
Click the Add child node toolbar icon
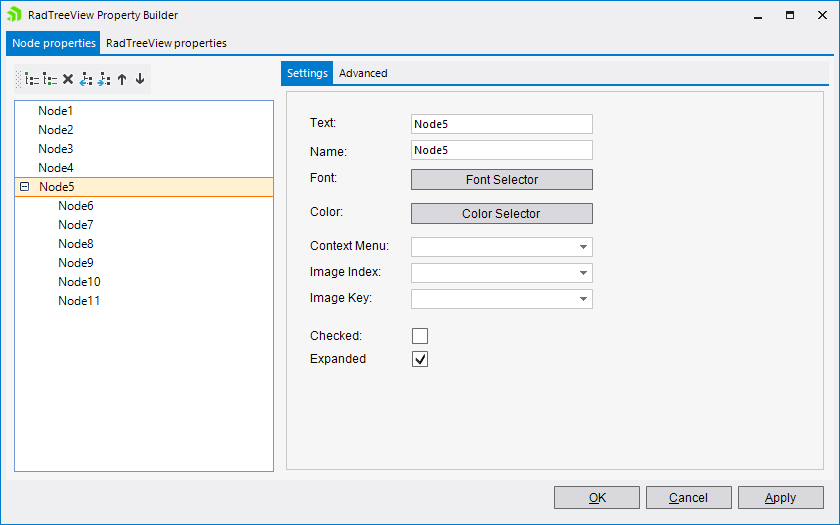(50, 79)
